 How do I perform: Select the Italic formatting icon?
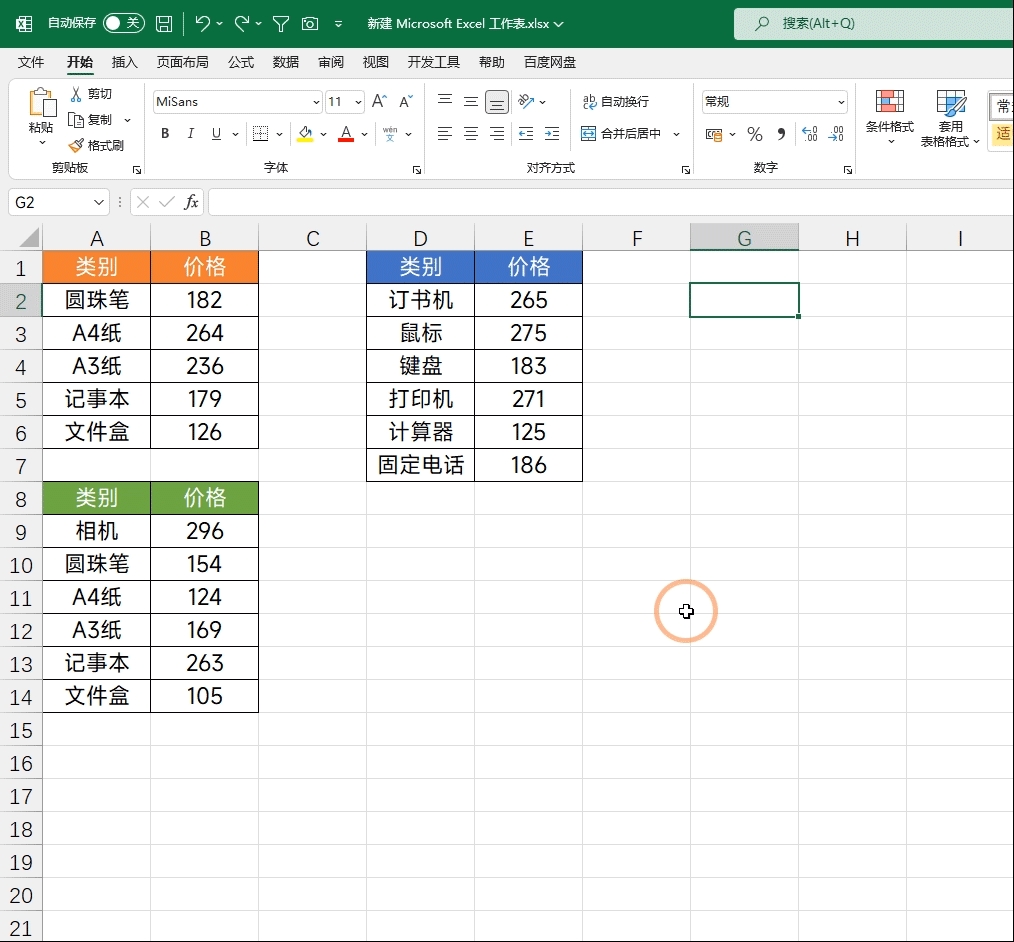190,133
